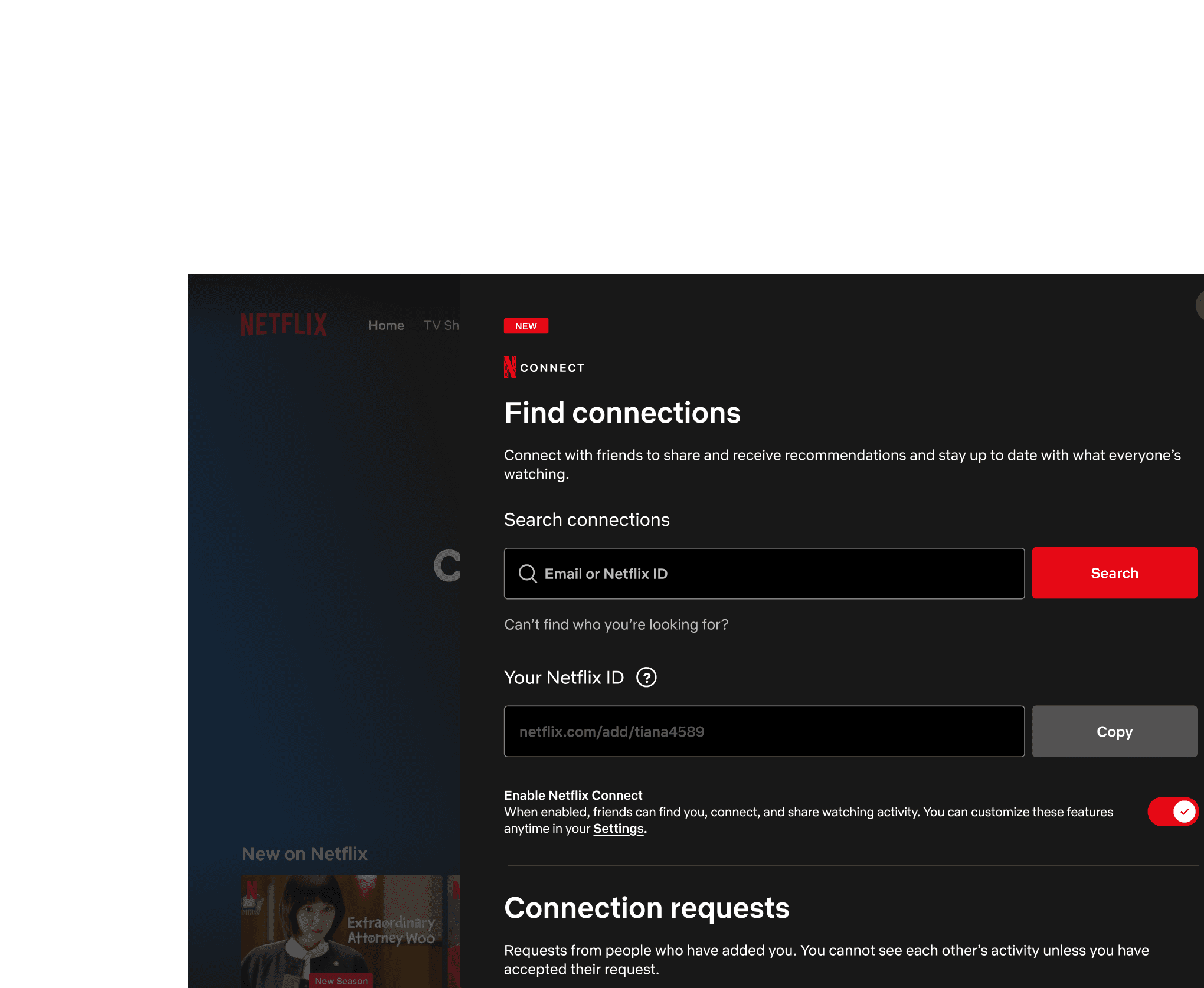Click the red NEW badge

tap(525, 326)
